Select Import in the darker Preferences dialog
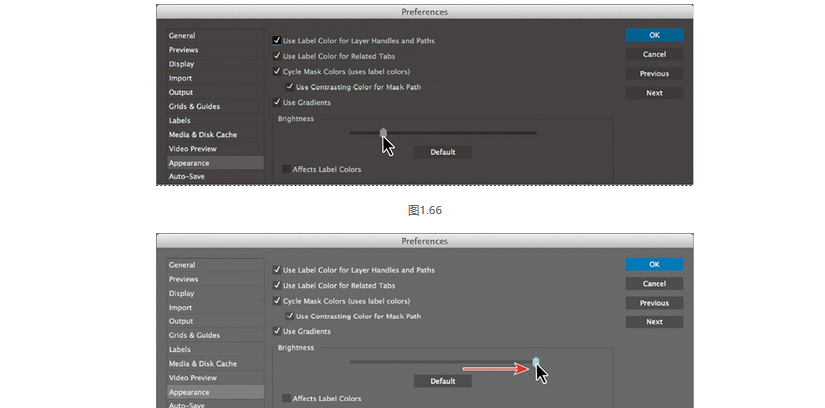Screen dimensions: 825x408 pyautogui.click(x=215, y=78)
